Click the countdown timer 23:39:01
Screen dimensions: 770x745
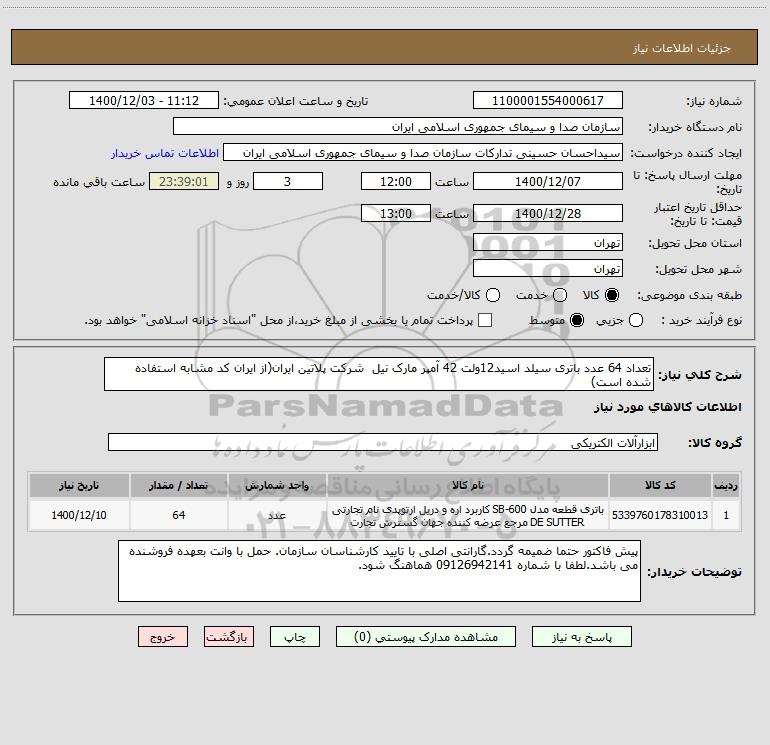point(184,181)
